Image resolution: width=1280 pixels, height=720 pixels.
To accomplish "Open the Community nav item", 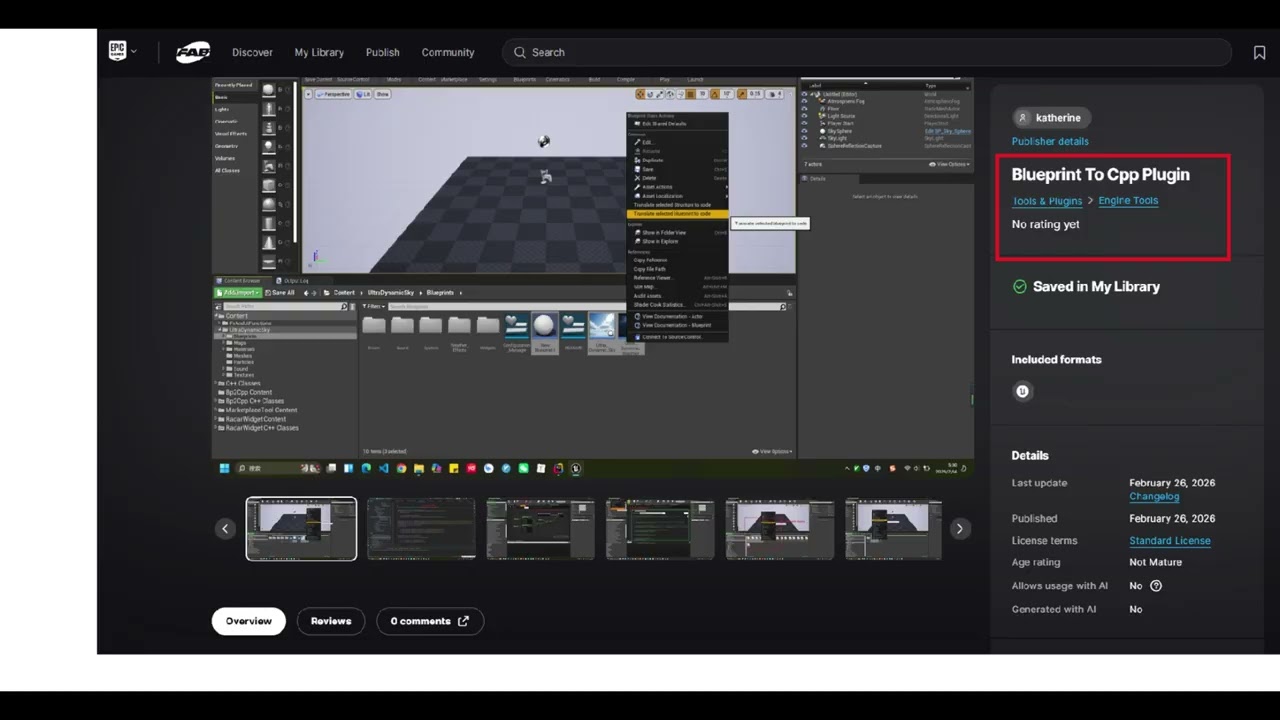I will 447,52.
